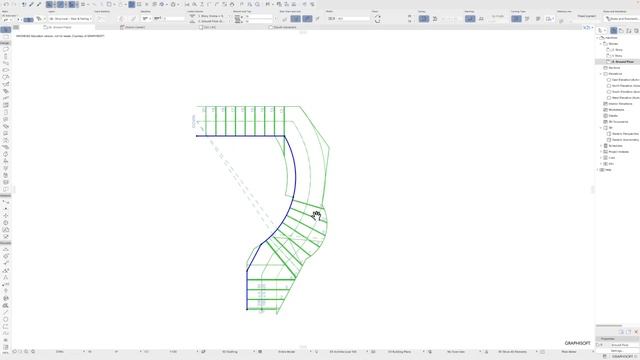
Task: Expand the Lists folder in Navigator
Action: pos(601,158)
